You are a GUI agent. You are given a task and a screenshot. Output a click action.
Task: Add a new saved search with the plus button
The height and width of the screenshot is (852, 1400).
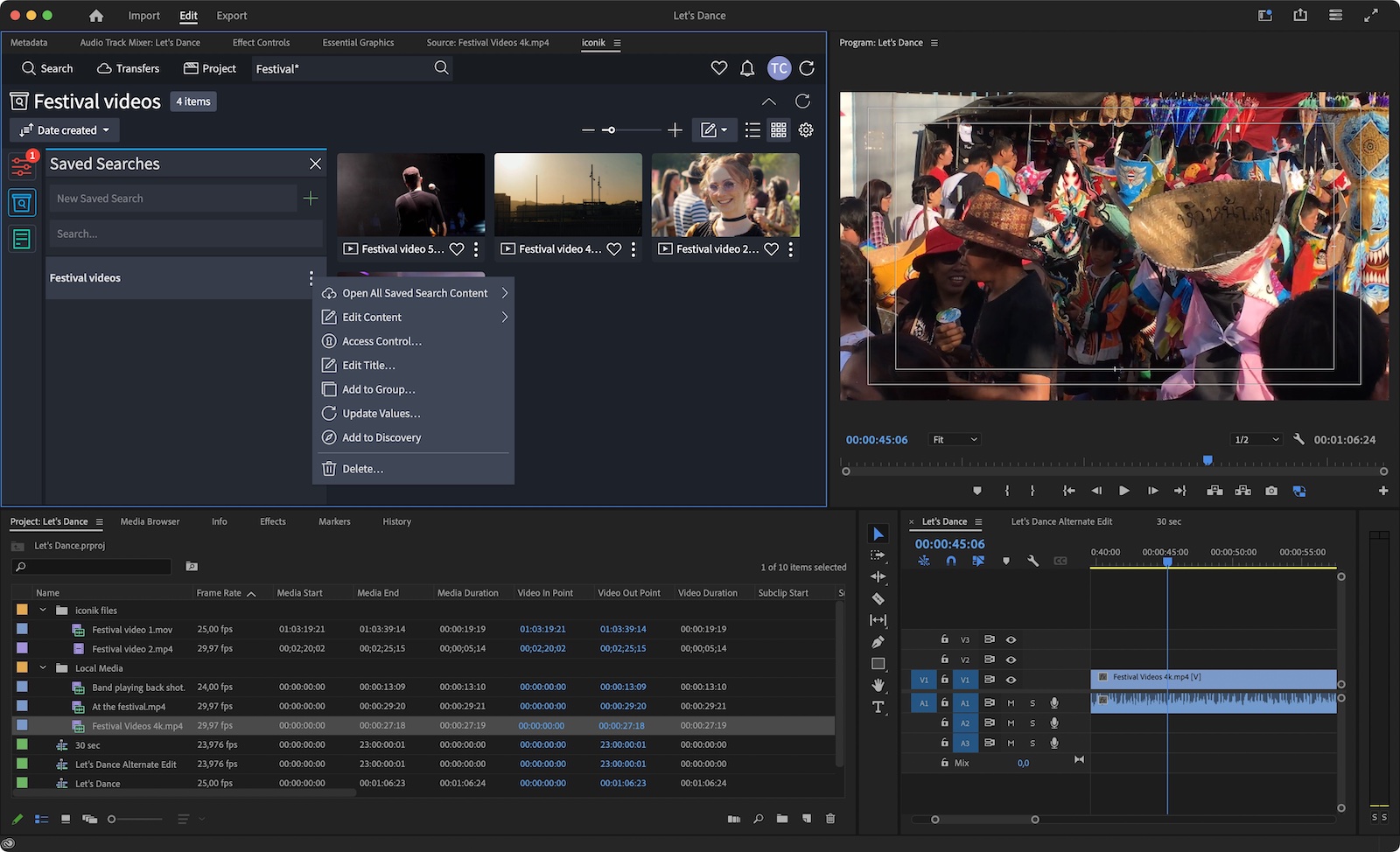(x=311, y=198)
